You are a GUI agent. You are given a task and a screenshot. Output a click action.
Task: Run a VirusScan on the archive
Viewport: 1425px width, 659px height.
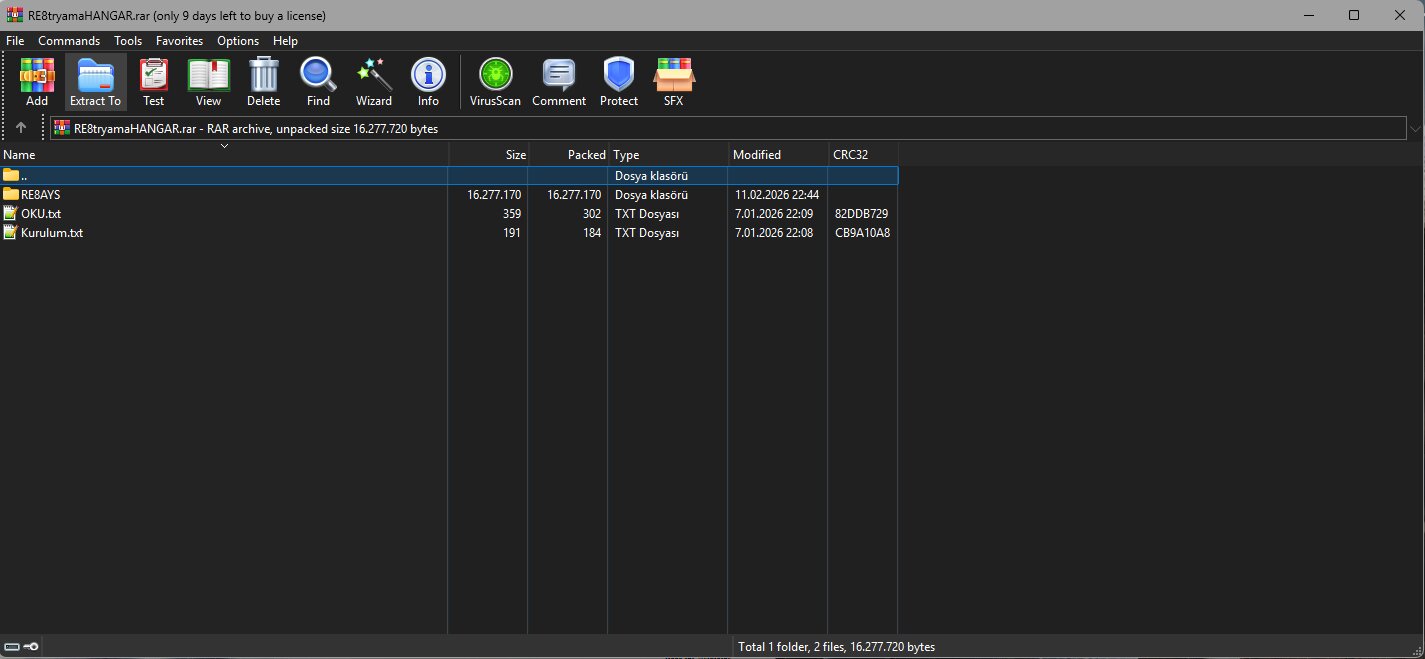click(x=494, y=81)
